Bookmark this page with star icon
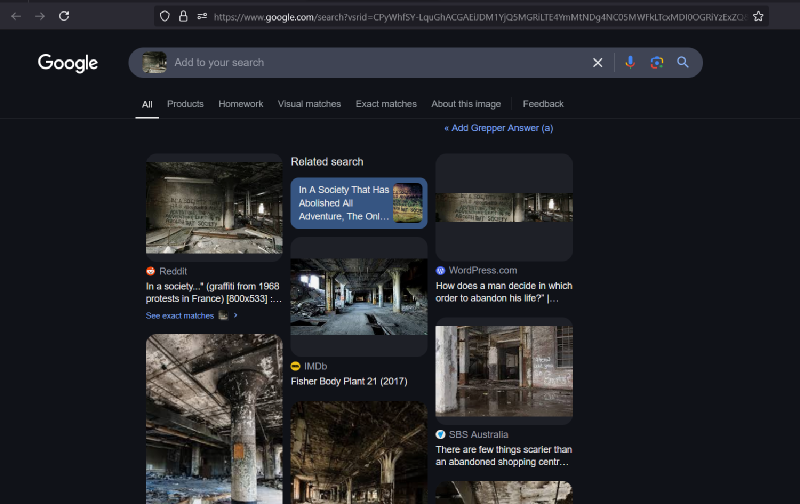Screen dimensions: 800x504 (x=758, y=16)
